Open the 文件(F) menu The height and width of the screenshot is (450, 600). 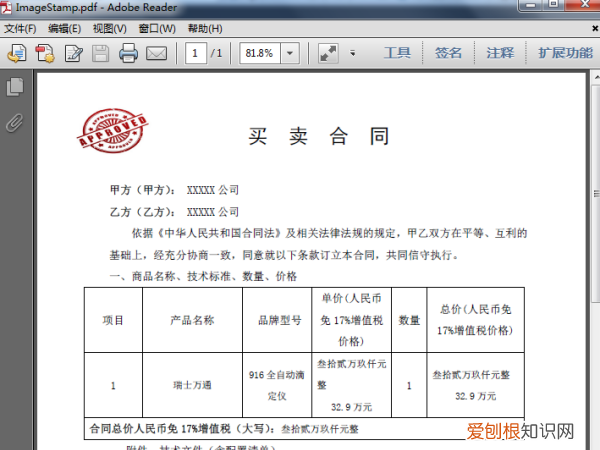[20, 29]
